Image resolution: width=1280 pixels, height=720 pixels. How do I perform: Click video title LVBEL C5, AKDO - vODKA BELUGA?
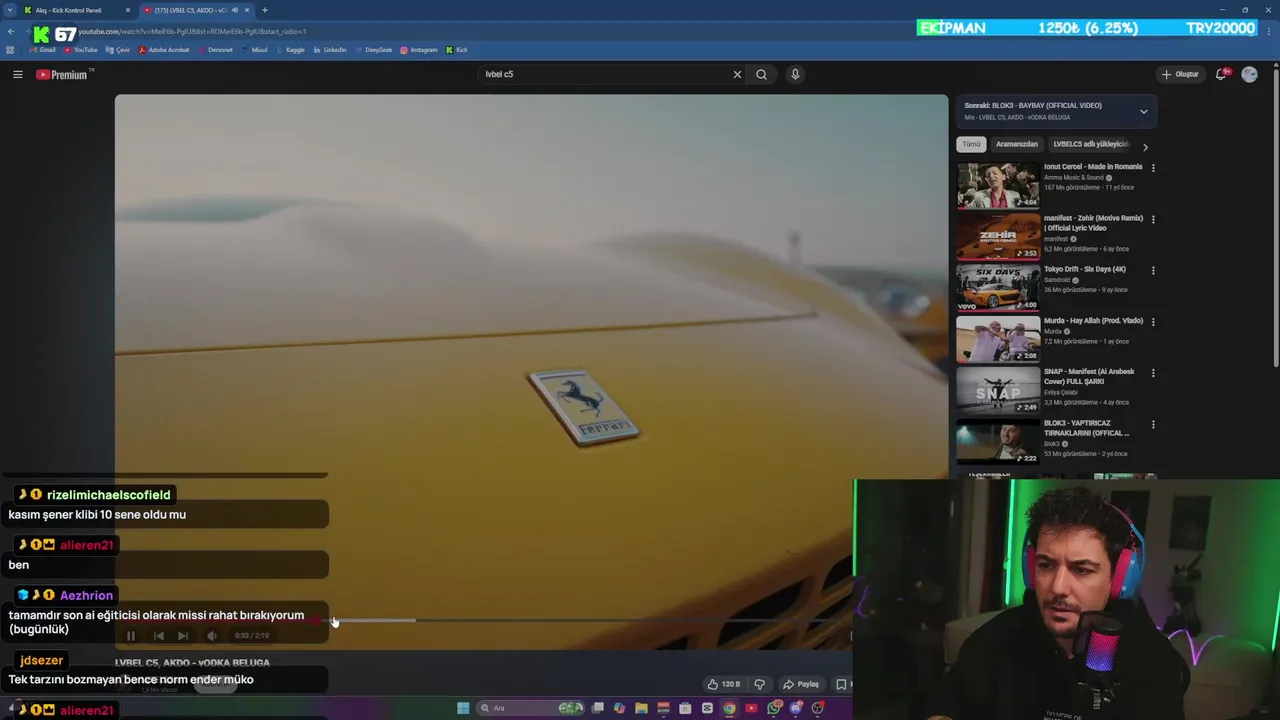tap(192, 662)
